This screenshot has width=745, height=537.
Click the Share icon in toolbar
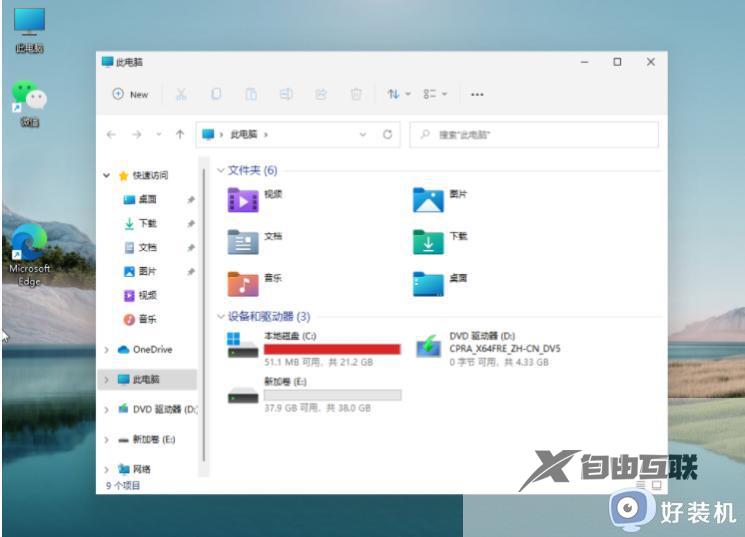click(321, 94)
